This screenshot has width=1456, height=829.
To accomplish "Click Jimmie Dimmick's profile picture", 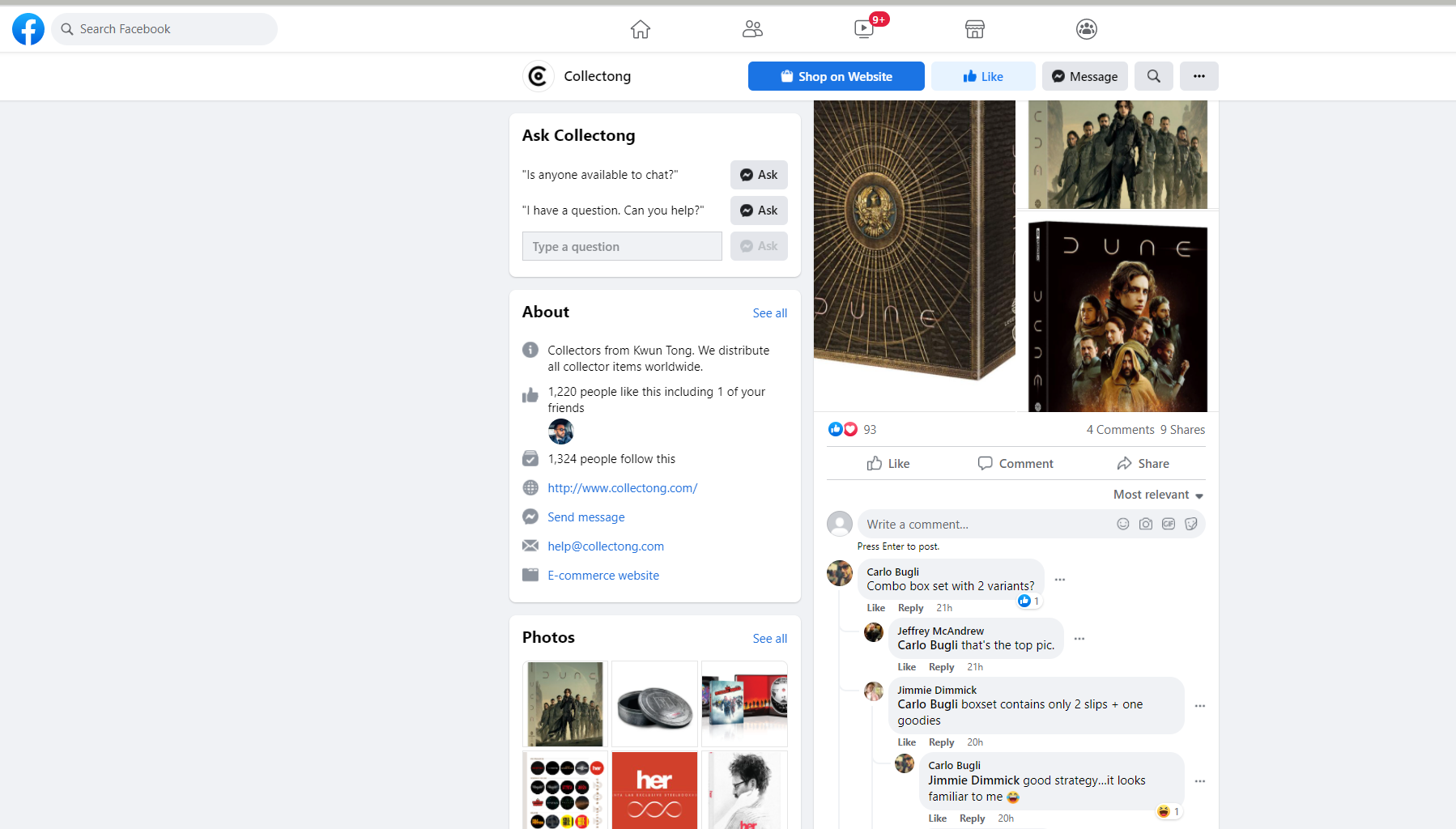I will (x=874, y=691).
